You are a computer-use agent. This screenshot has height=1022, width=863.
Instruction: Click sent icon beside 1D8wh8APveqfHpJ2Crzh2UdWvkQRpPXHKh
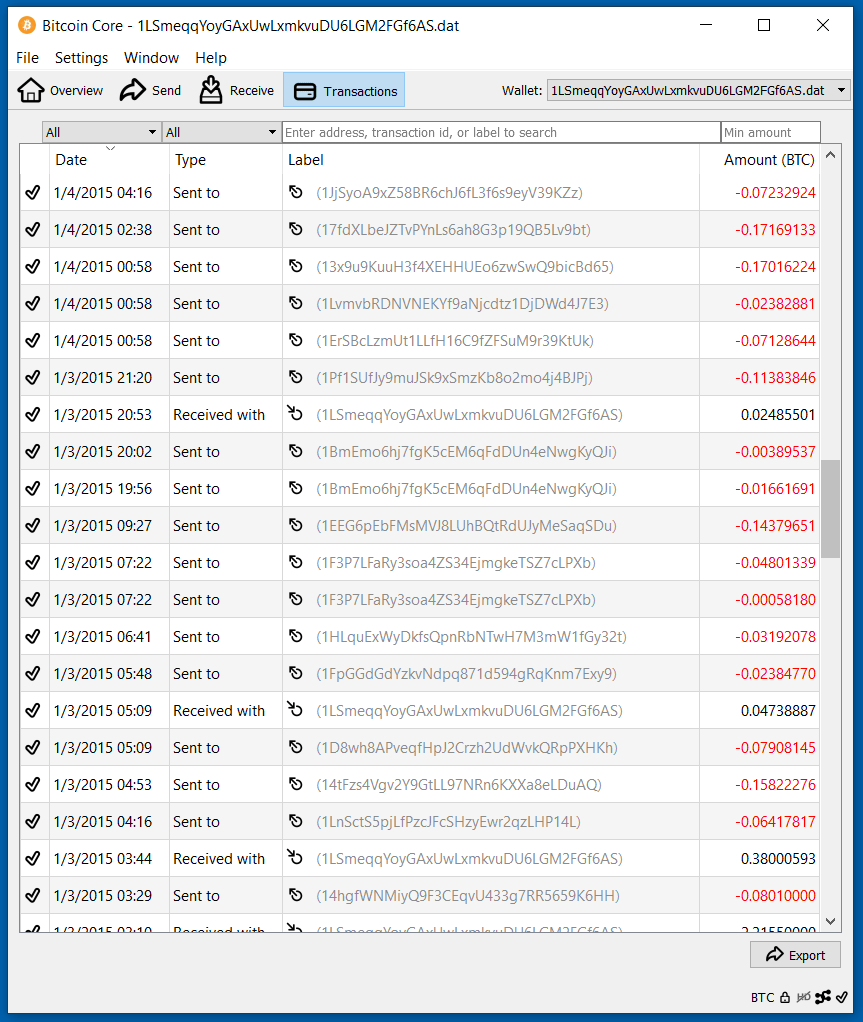pyautogui.click(x=296, y=747)
